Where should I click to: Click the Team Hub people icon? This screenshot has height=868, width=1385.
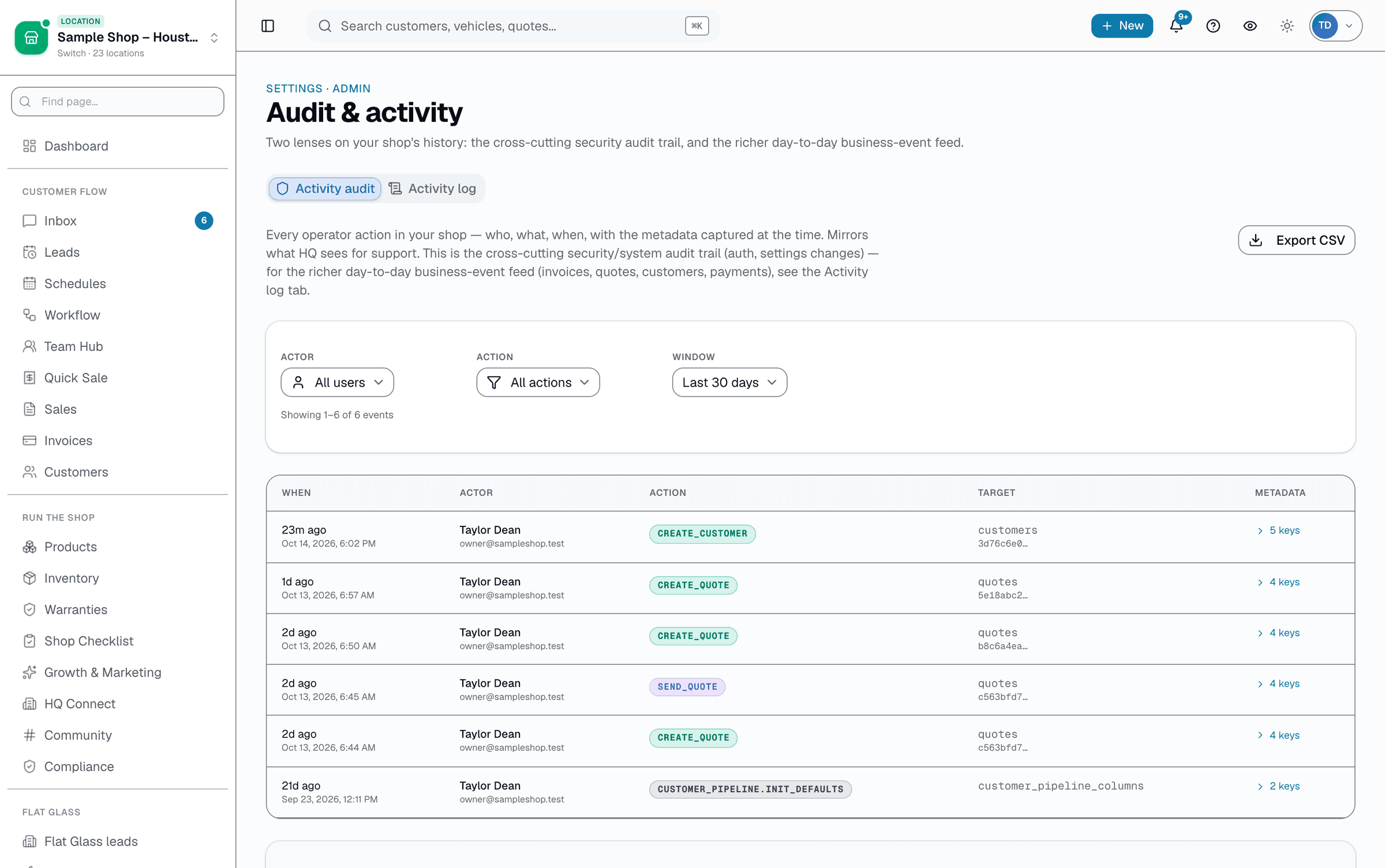pos(29,346)
